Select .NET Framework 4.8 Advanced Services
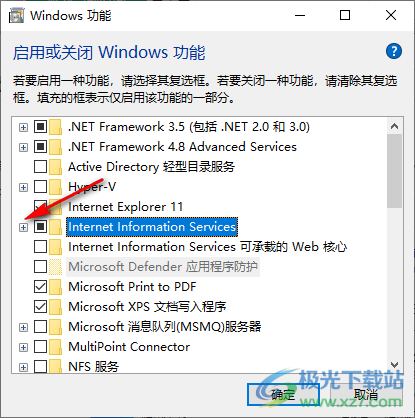 (182, 147)
